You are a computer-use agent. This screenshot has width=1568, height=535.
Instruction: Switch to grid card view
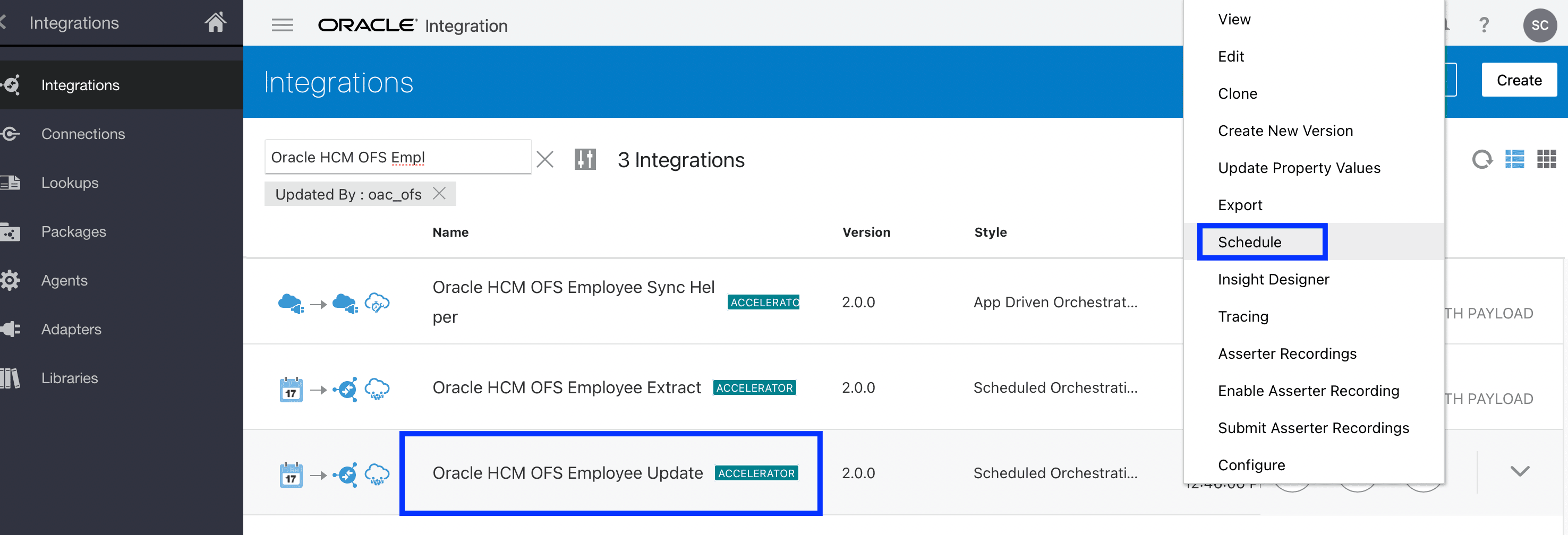tap(1546, 159)
